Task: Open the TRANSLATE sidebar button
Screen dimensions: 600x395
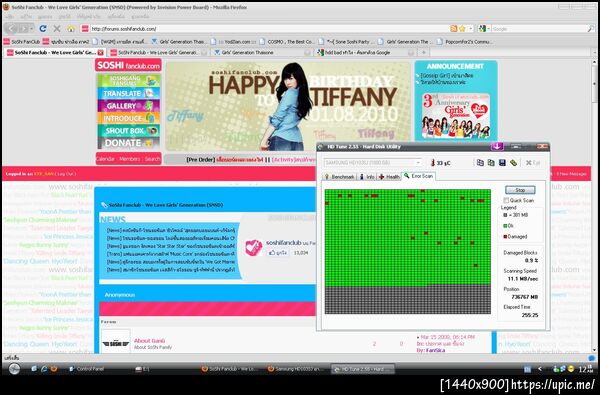Action: pyautogui.click(x=129, y=93)
